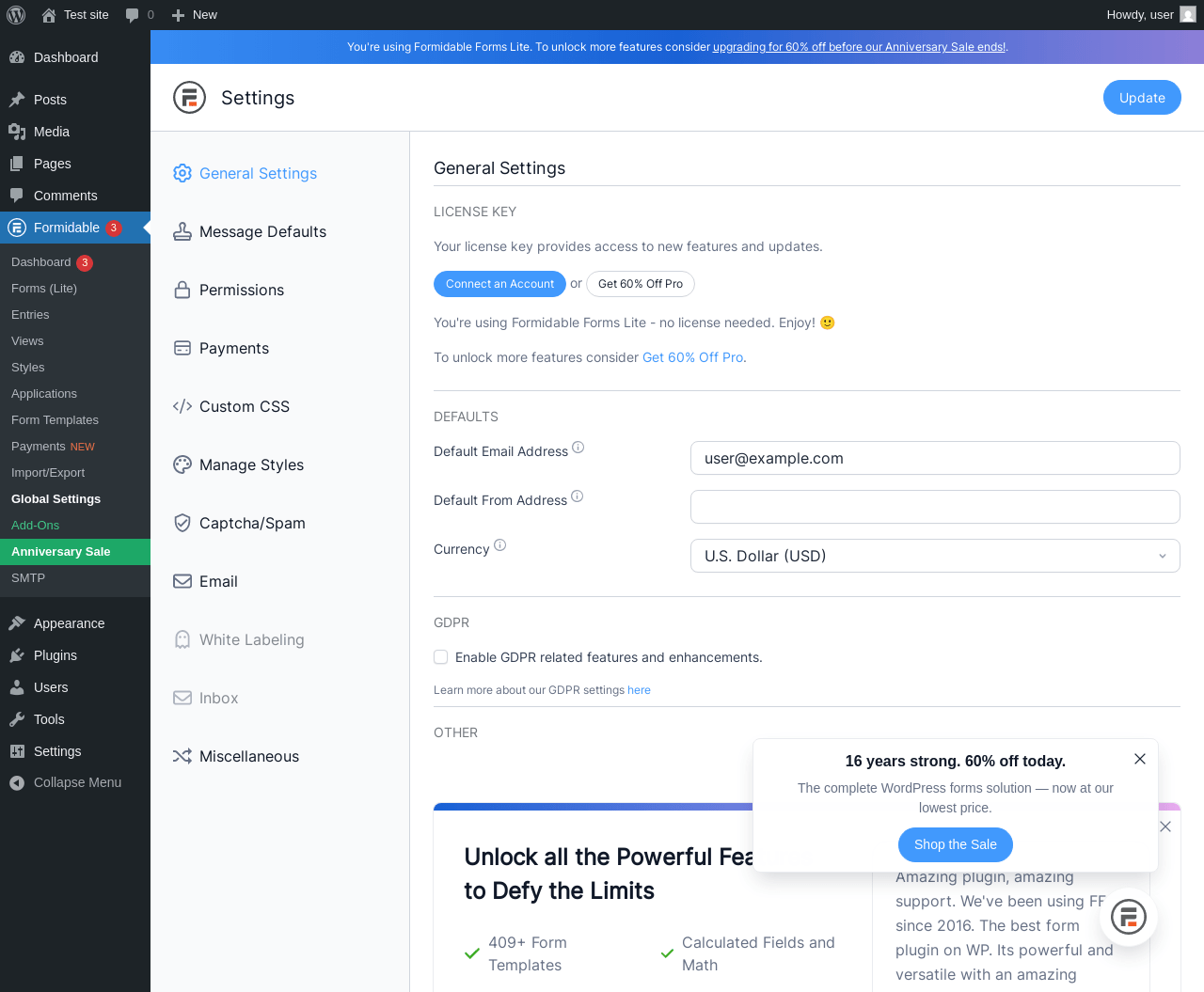Click the Captcha/Spam shield icon
The width and height of the screenshot is (1204, 992).
(182, 523)
